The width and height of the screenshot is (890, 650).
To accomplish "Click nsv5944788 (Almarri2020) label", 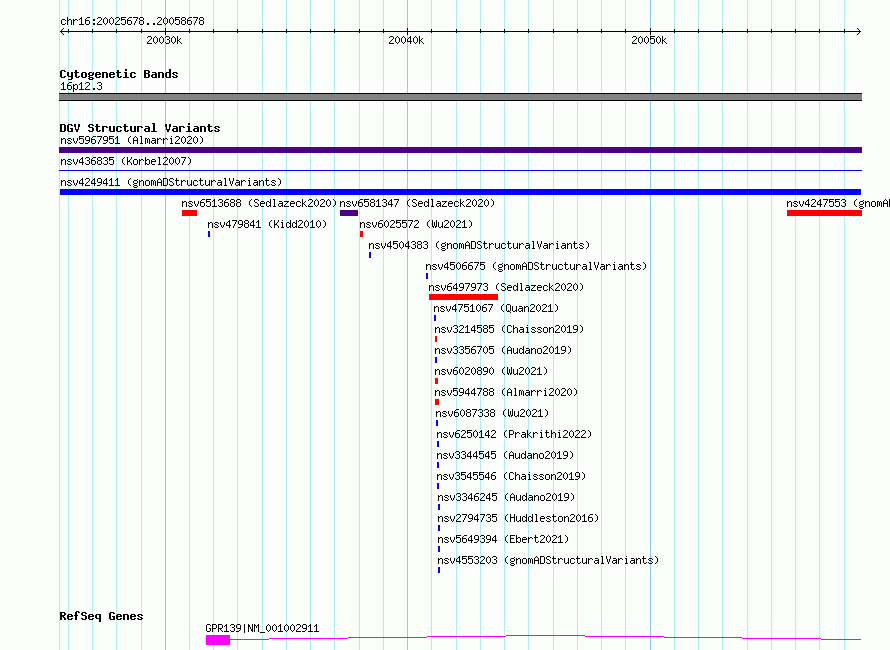I will [x=506, y=392].
